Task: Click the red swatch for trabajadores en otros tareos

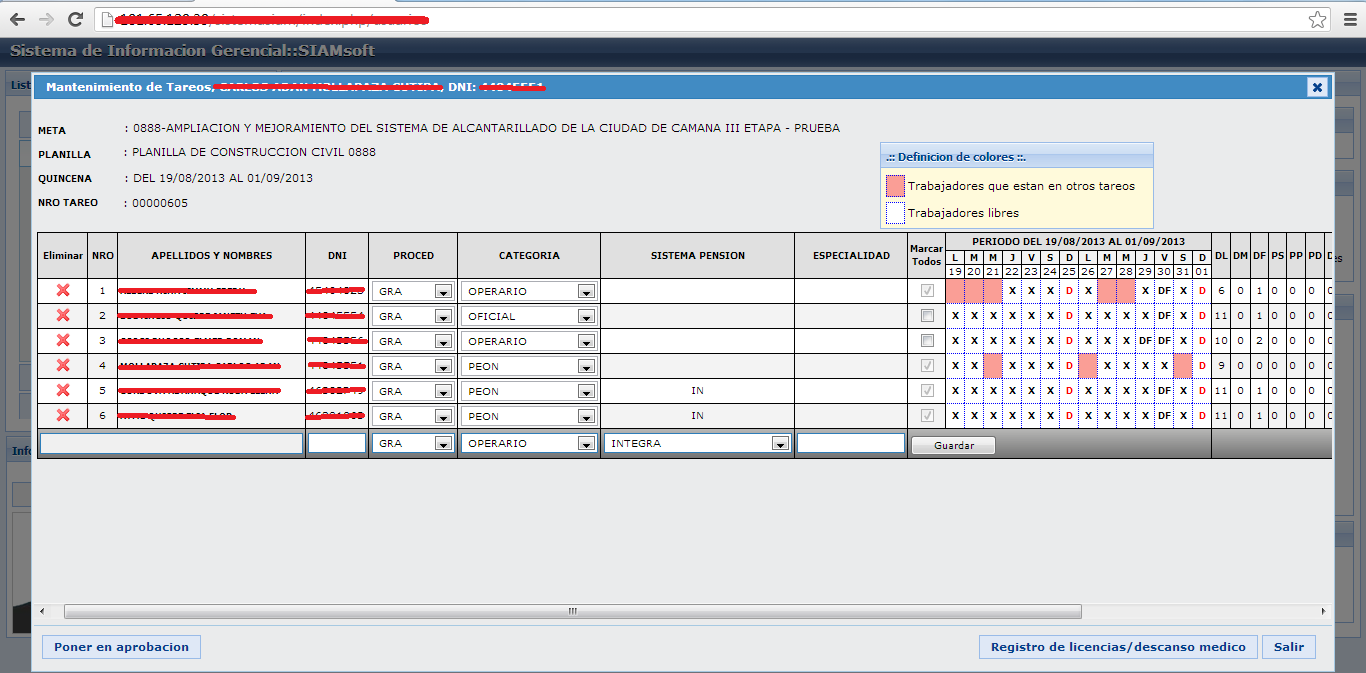Action: (895, 185)
